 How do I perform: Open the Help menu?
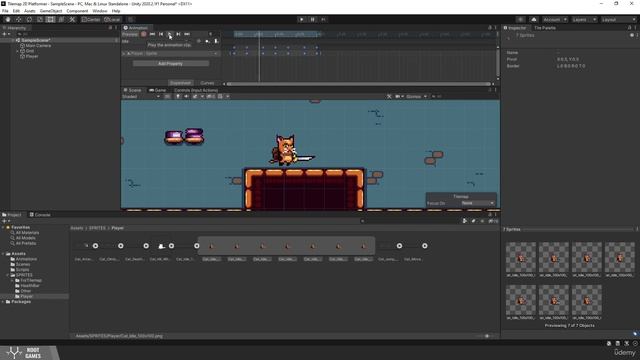click(116, 11)
